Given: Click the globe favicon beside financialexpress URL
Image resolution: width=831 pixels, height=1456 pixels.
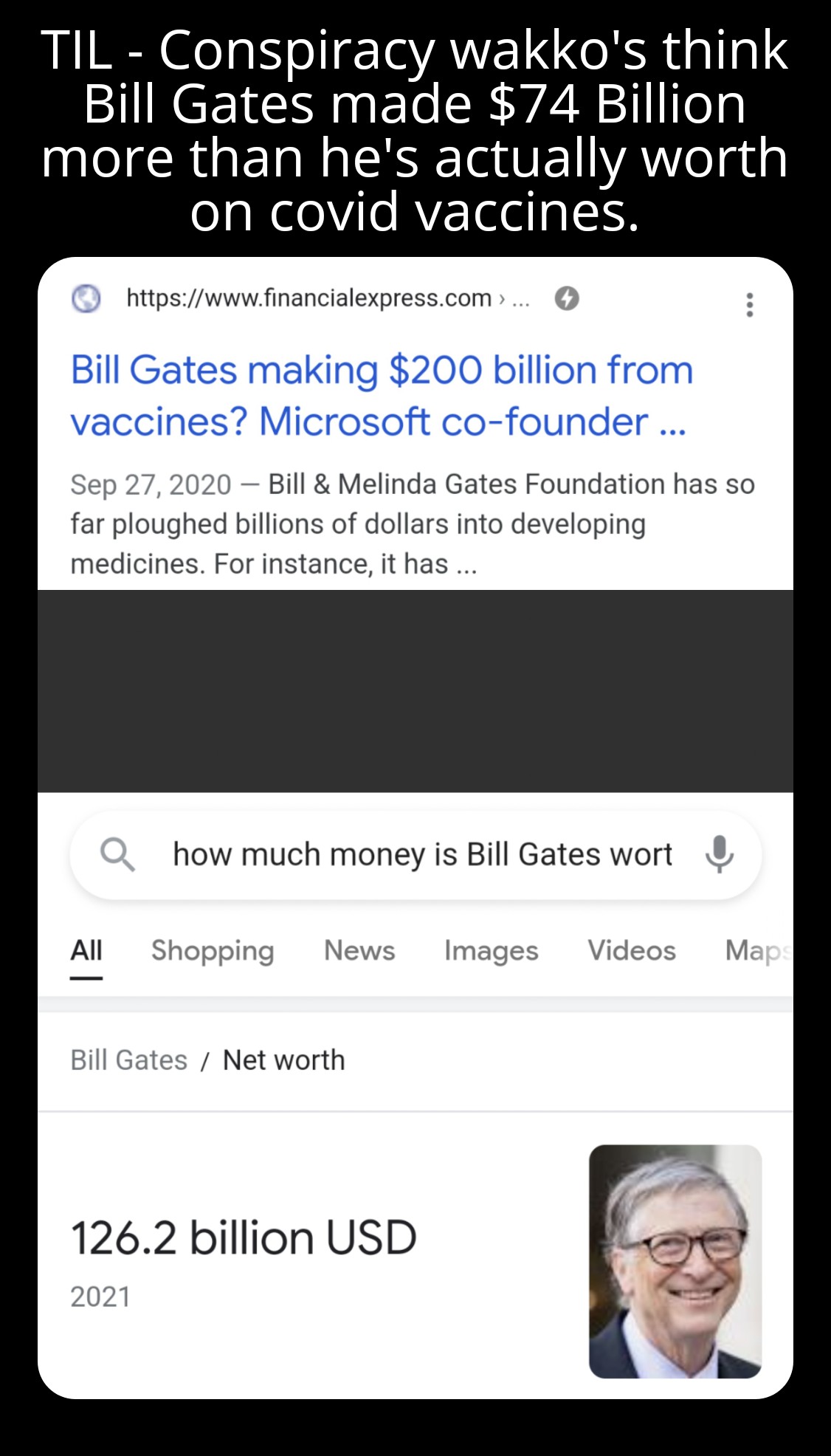Looking at the screenshot, I should tap(86, 298).
